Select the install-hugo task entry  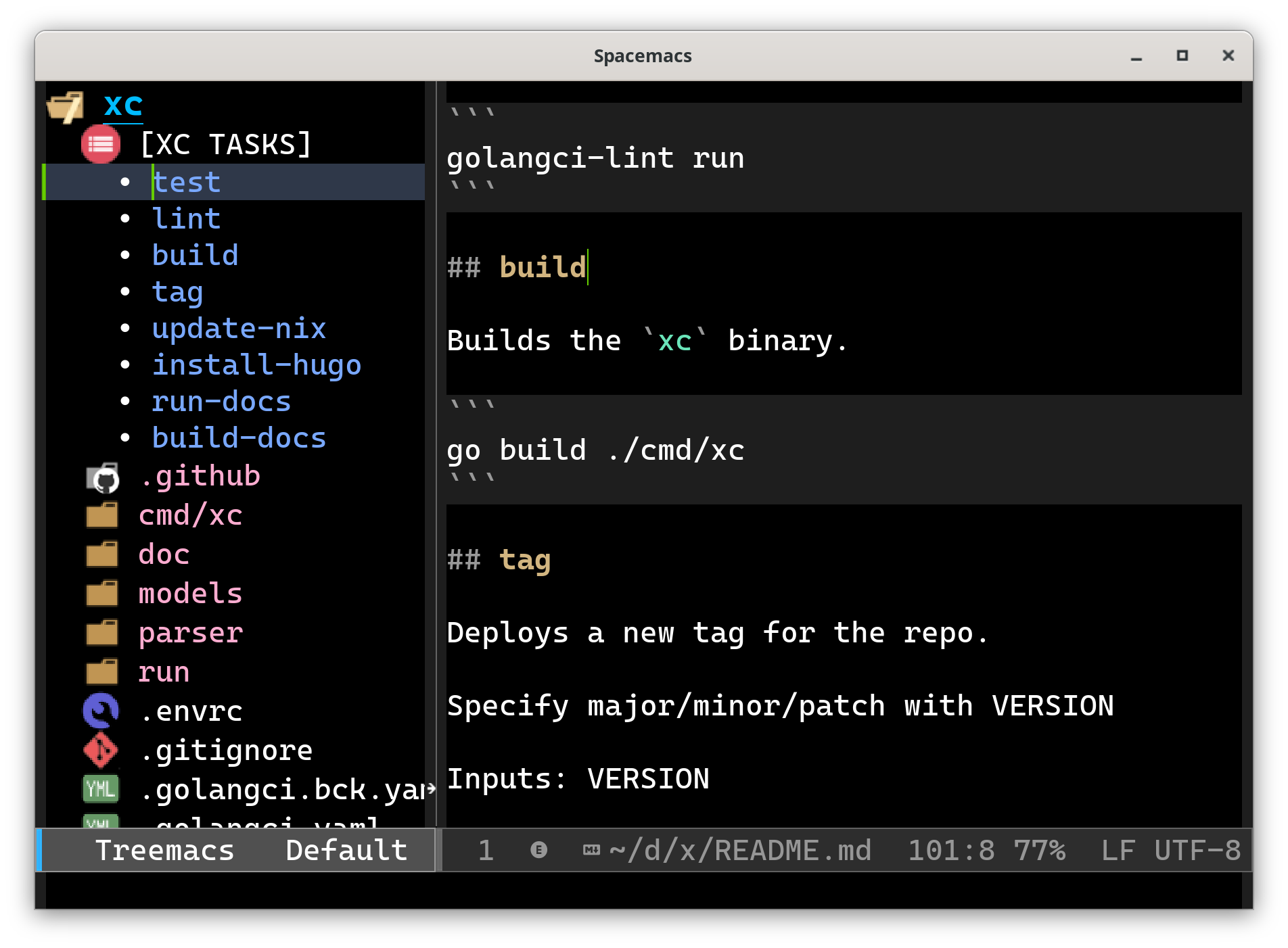[x=257, y=365]
